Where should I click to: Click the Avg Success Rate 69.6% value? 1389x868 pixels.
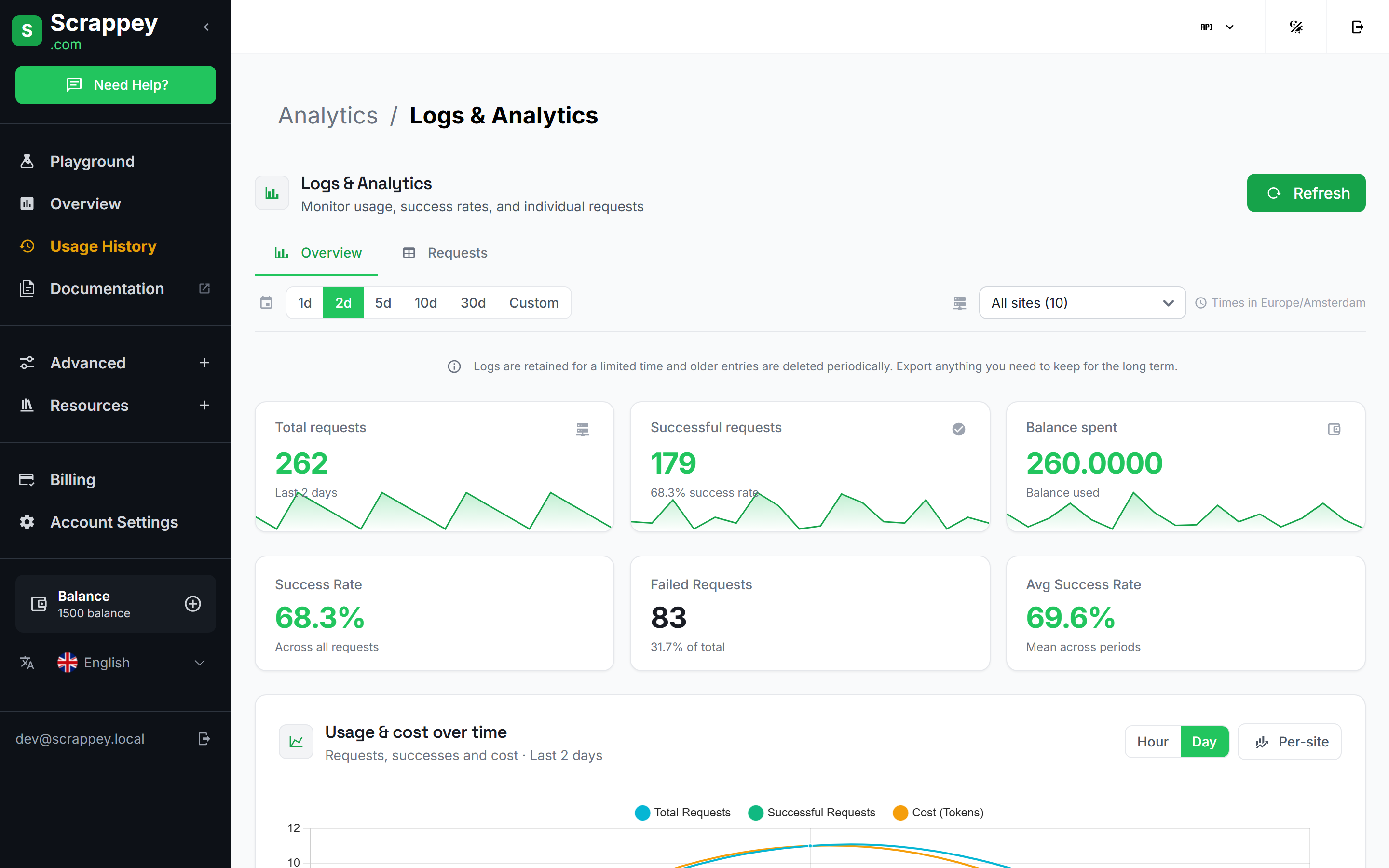click(x=1071, y=618)
